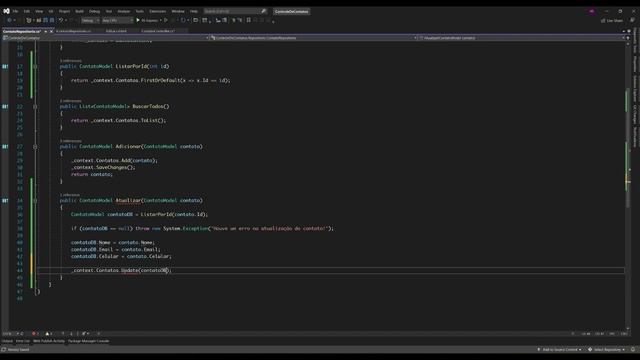Click the navigate backward toolbar icon
The height and width of the screenshot is (360, 640).
[x=9, y=20]
